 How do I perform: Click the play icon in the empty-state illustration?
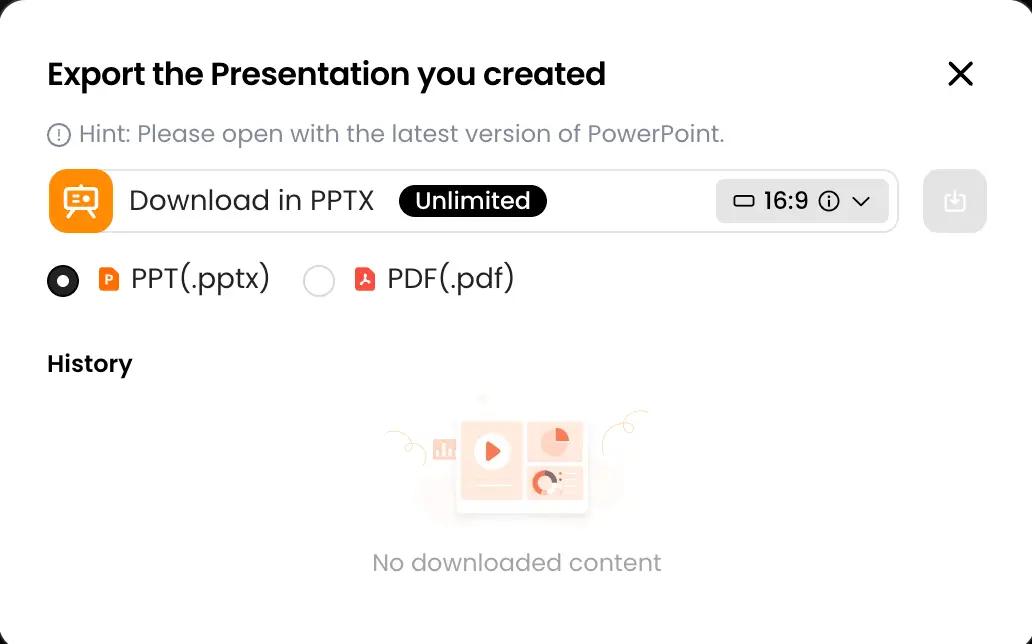(491, 450)
